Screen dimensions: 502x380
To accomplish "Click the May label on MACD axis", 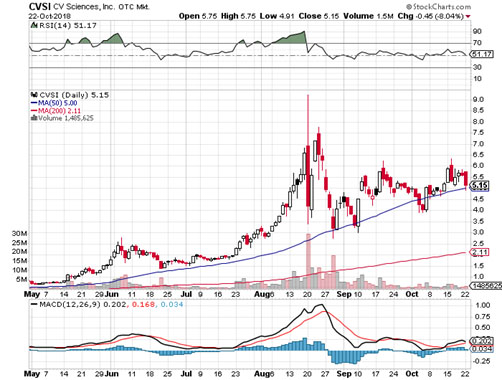I will tap(32, 374).
